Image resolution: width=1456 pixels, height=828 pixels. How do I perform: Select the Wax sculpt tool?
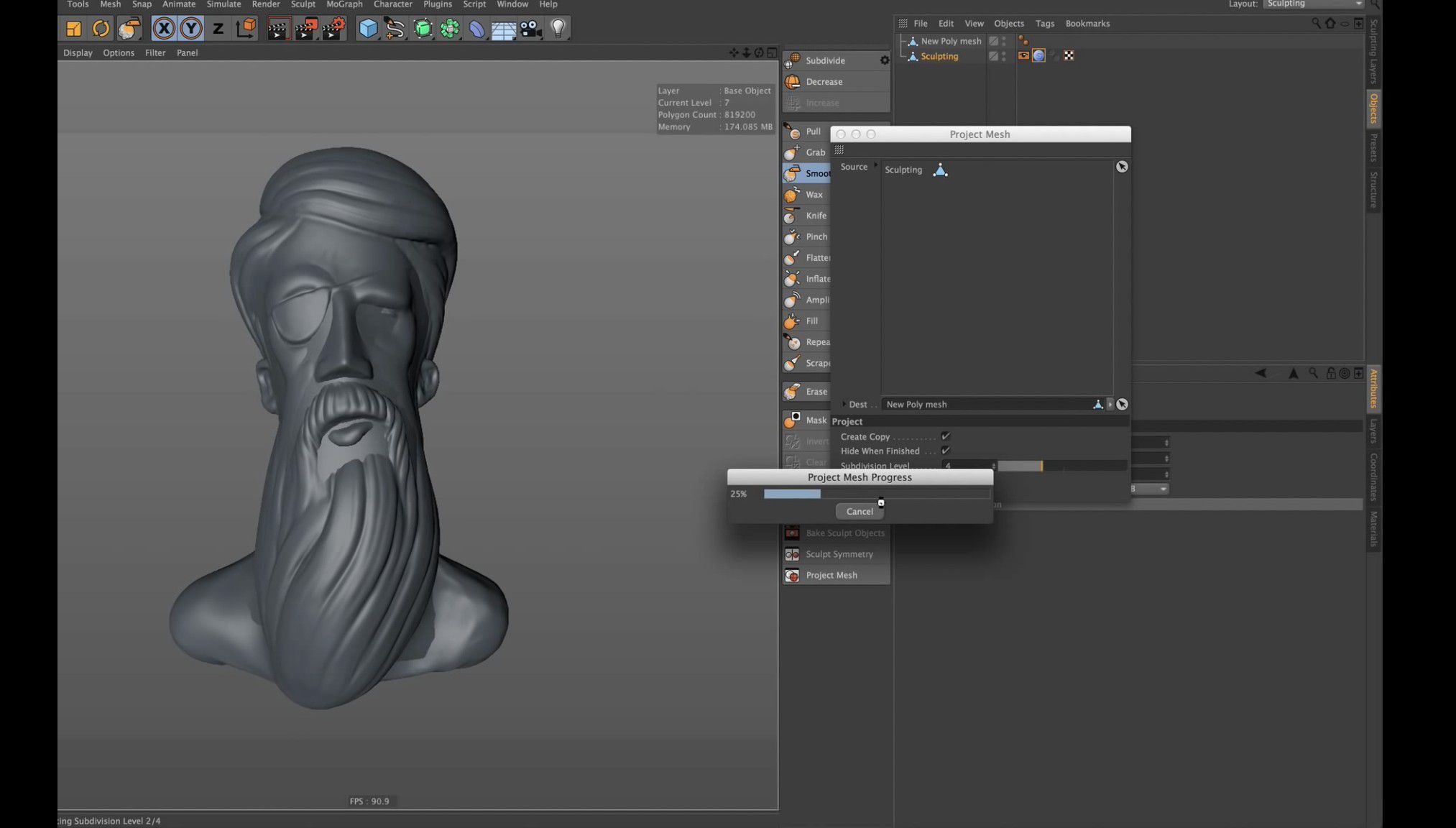click(814, 195)
